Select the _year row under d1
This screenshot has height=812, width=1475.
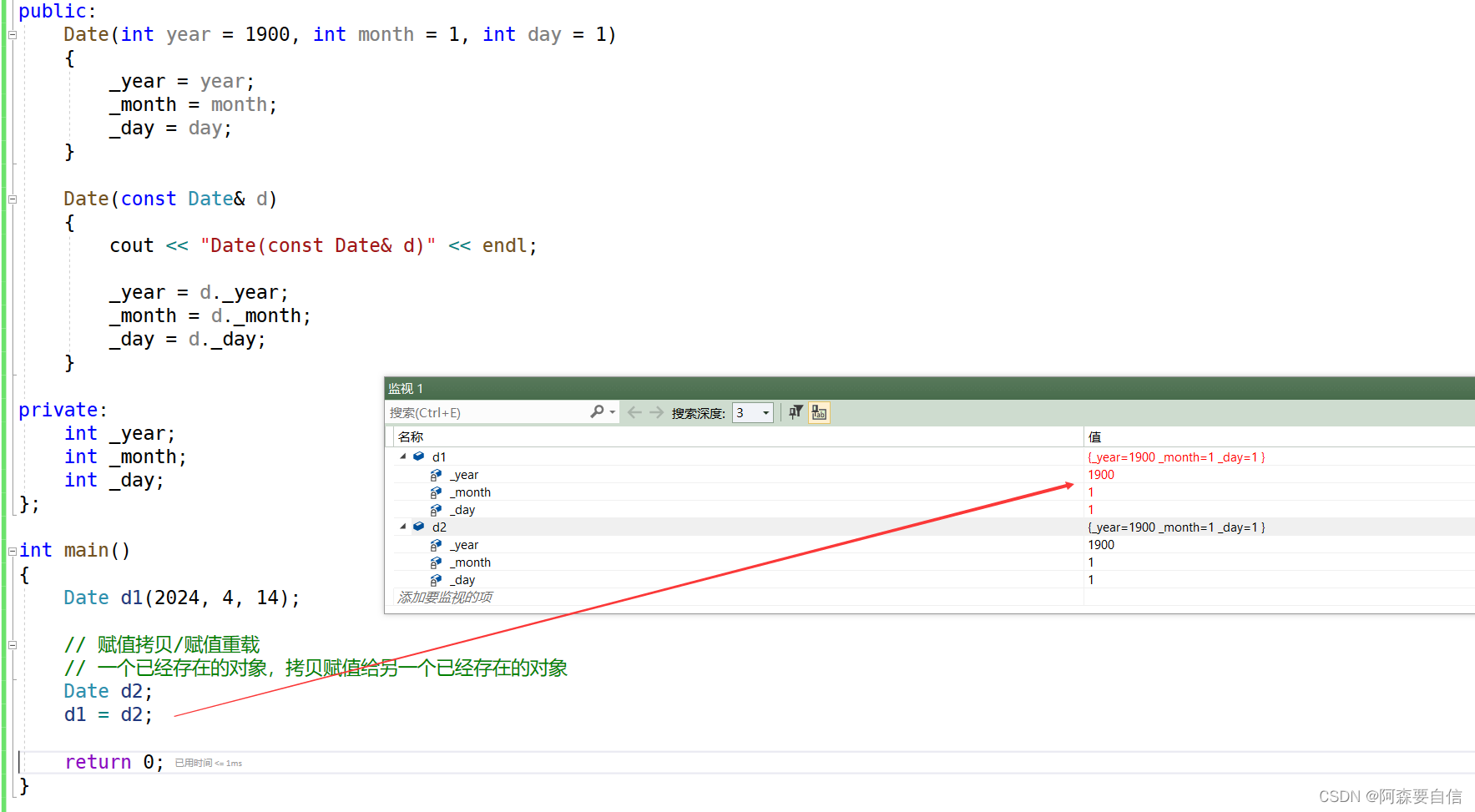tap(739, 474)
